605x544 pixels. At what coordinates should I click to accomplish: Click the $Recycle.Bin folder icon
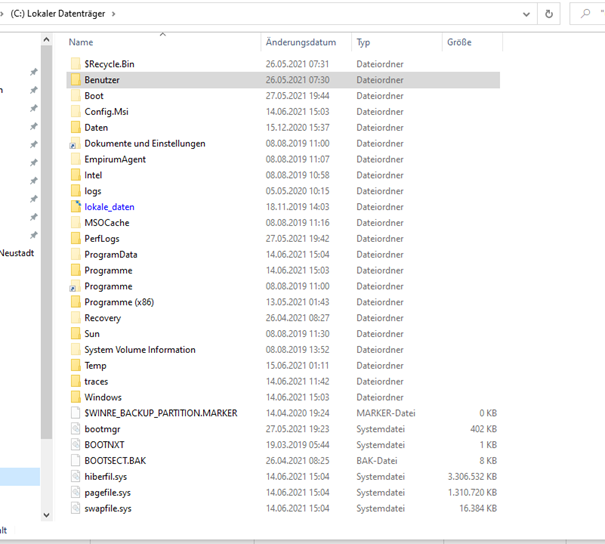(76, 64)
